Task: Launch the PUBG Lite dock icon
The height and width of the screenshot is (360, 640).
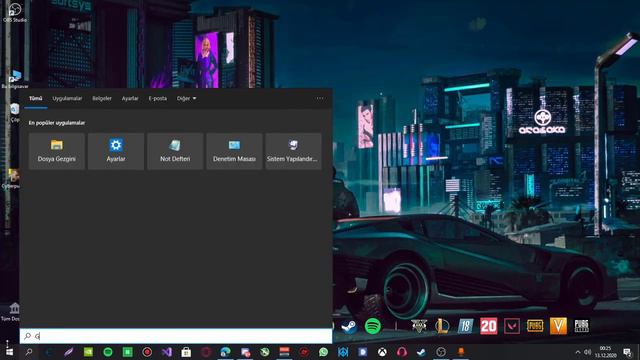Action: tap(582, 326)
